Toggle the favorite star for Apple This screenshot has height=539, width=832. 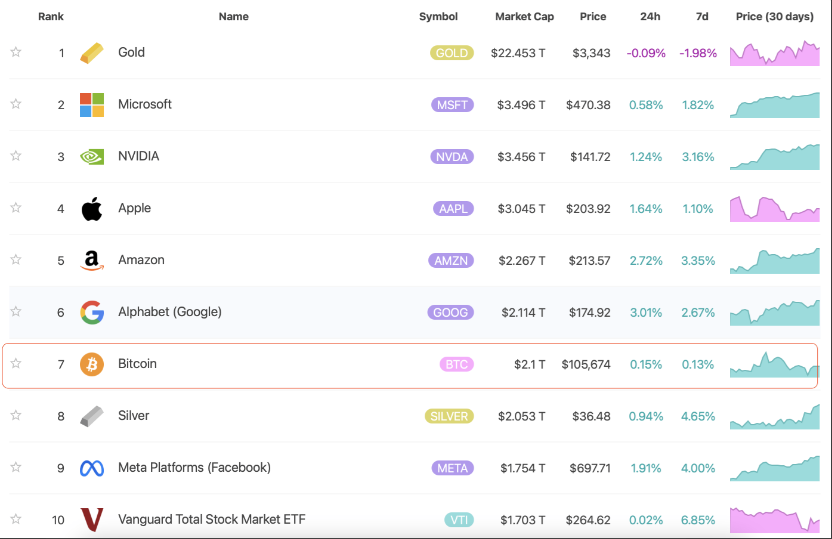pyautogui.click(x=16, y=207)
